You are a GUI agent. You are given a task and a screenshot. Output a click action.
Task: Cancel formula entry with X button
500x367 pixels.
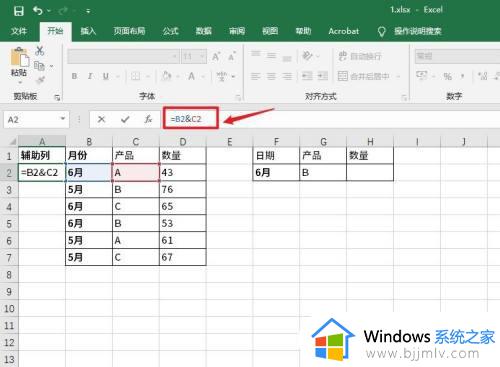click(x=101, y=119)
